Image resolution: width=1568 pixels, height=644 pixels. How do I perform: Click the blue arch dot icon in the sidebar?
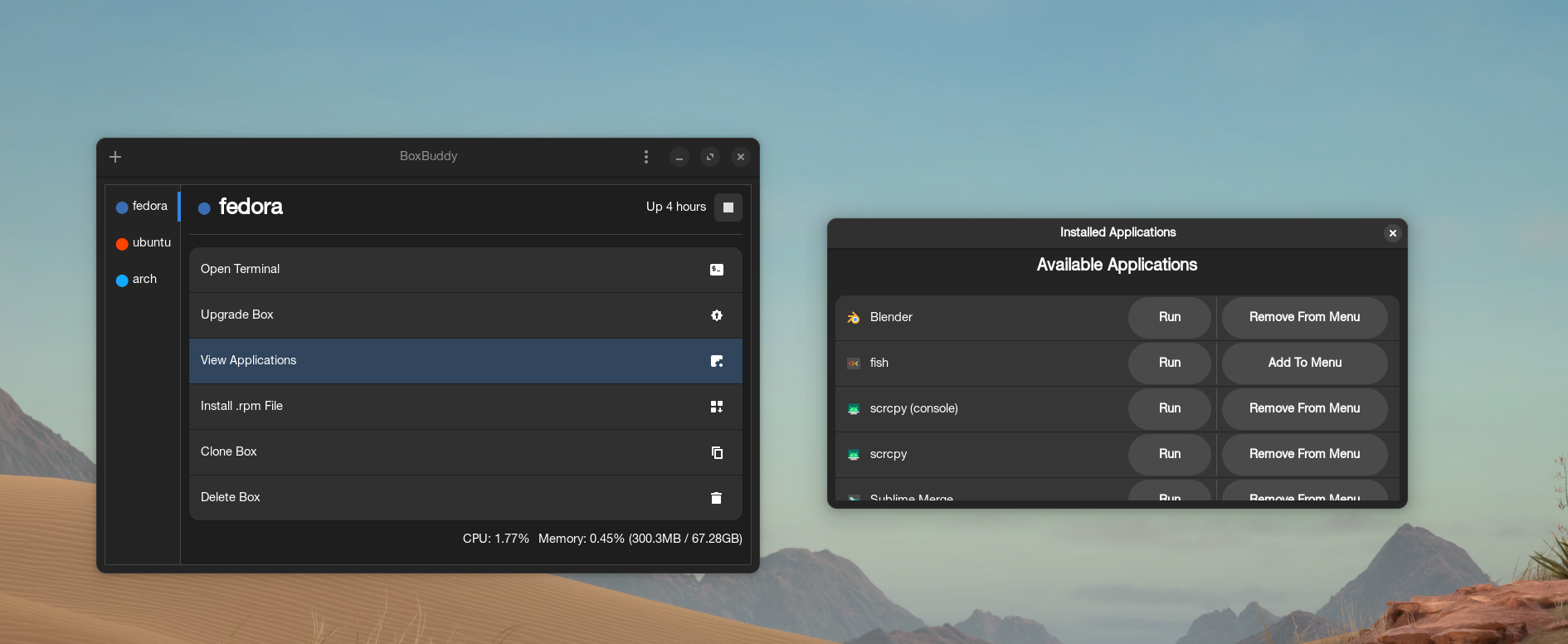tap(122, 281)
